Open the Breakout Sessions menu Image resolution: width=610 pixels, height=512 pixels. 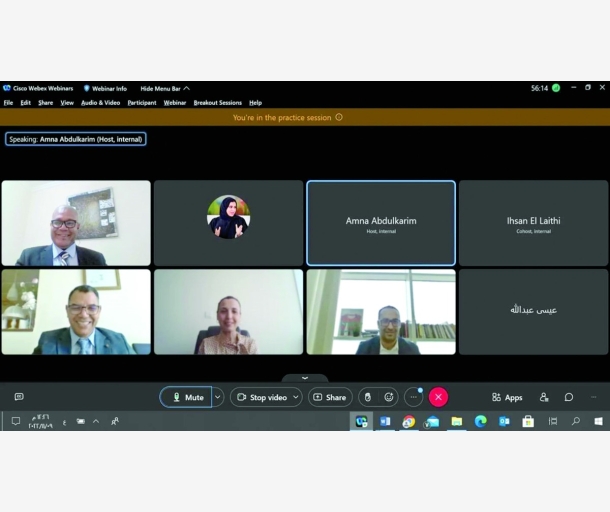(x=217, y=103)
